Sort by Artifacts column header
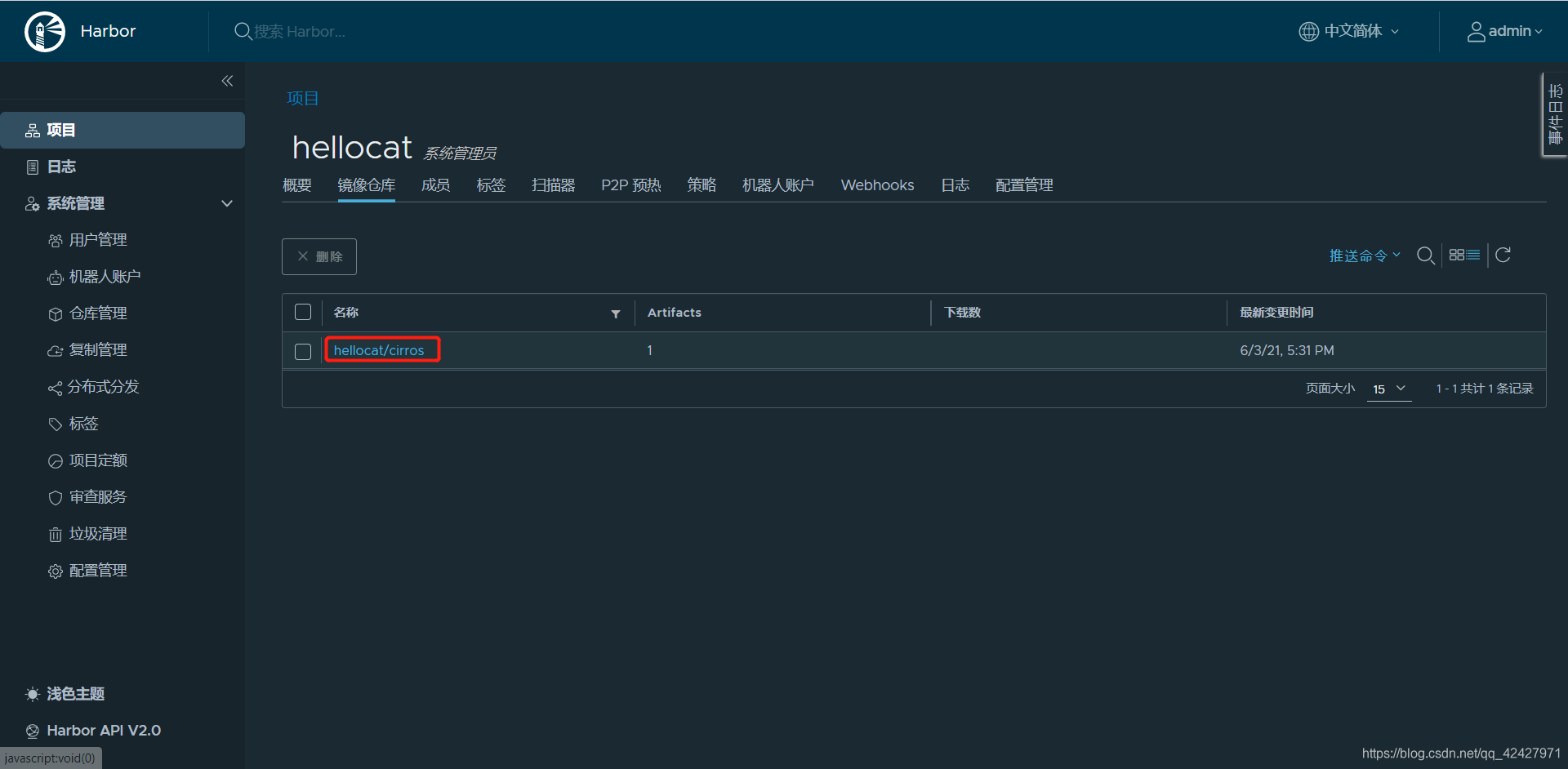 tap(675, 313)
